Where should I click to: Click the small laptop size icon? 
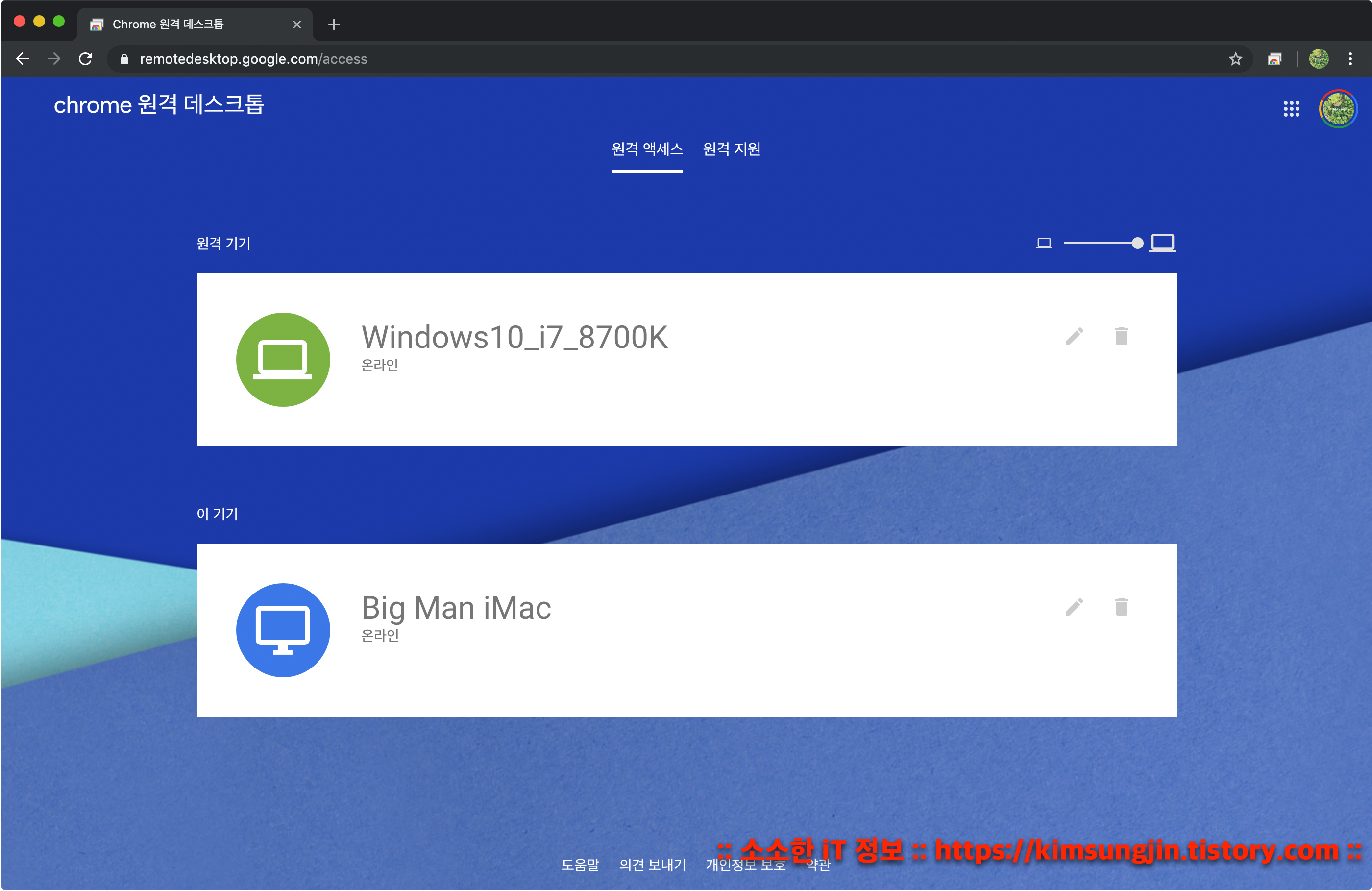(x=1043, y=244)
